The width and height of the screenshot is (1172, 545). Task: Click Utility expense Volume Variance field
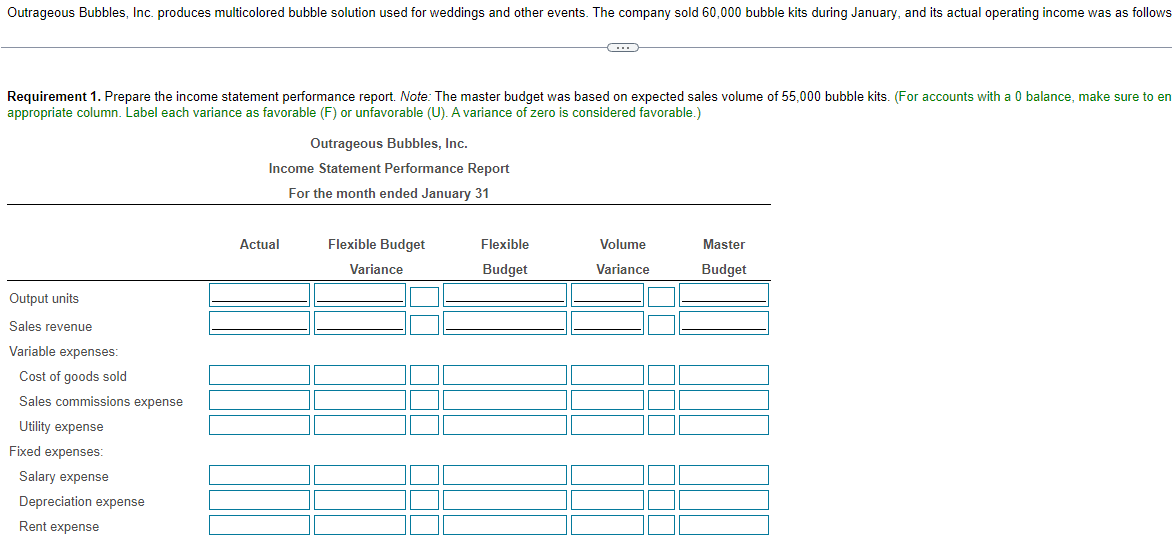[x=607, y=425]
